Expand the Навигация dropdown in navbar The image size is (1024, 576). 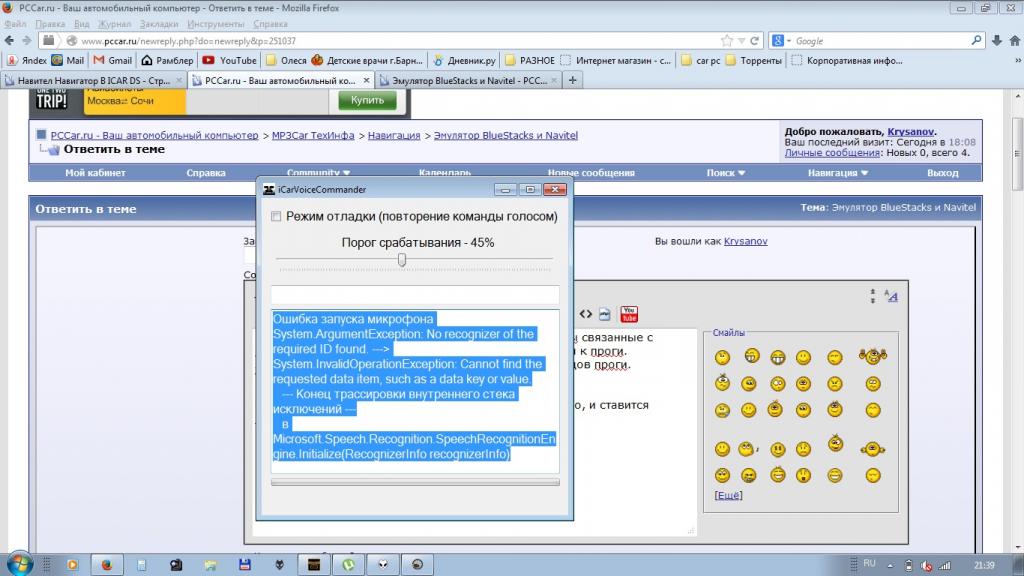click(838, 173)
